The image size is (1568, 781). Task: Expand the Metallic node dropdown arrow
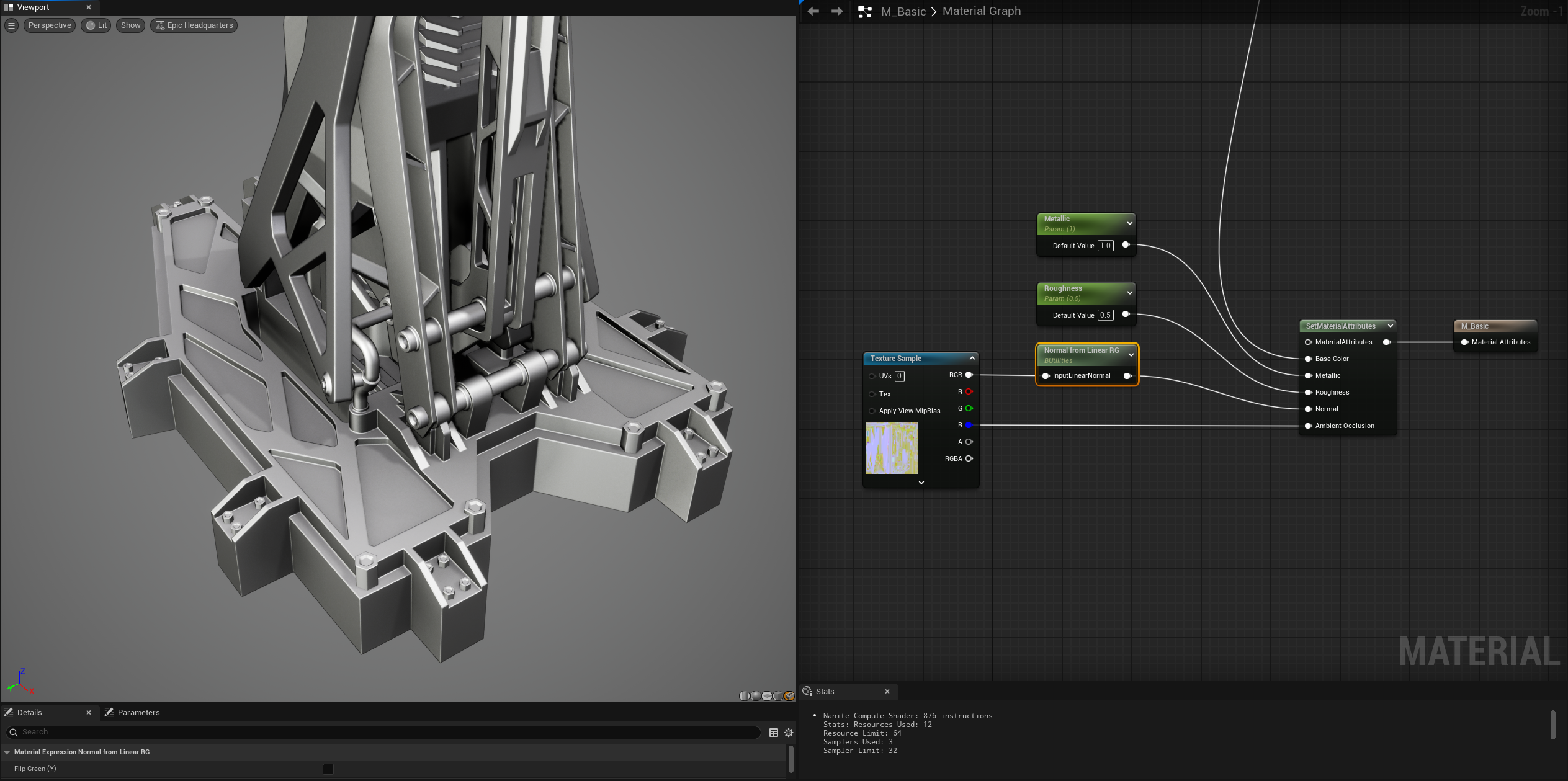pyautogui.click(x=1130, y=223)
